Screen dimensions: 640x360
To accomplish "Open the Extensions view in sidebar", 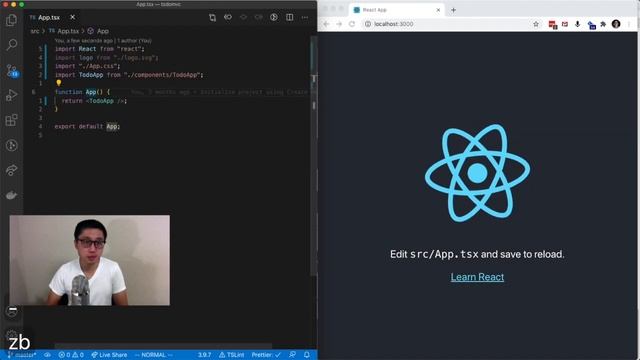I will click(11, 120).
